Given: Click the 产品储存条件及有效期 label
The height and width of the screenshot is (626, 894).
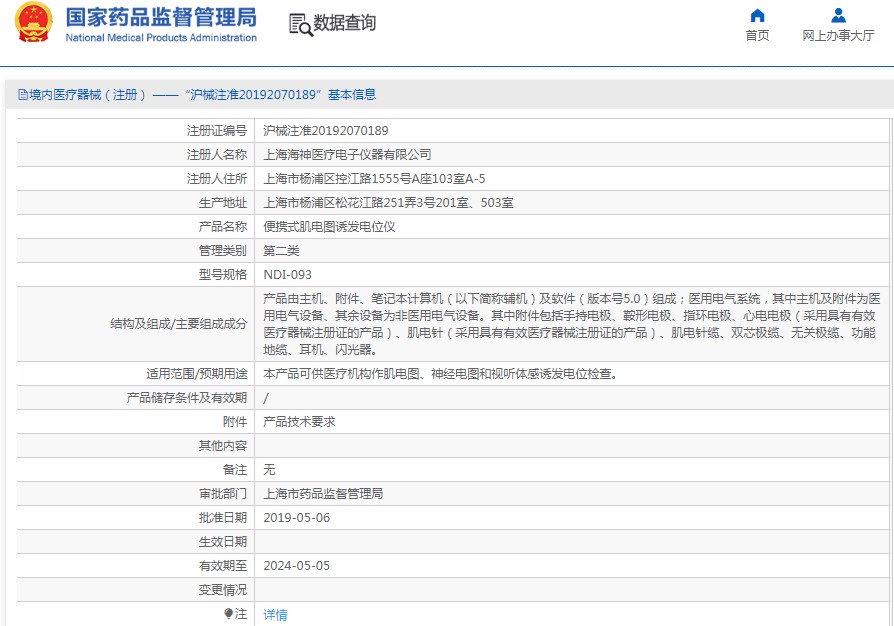Looking at the screenshot, I should click(x=187, y=397).
